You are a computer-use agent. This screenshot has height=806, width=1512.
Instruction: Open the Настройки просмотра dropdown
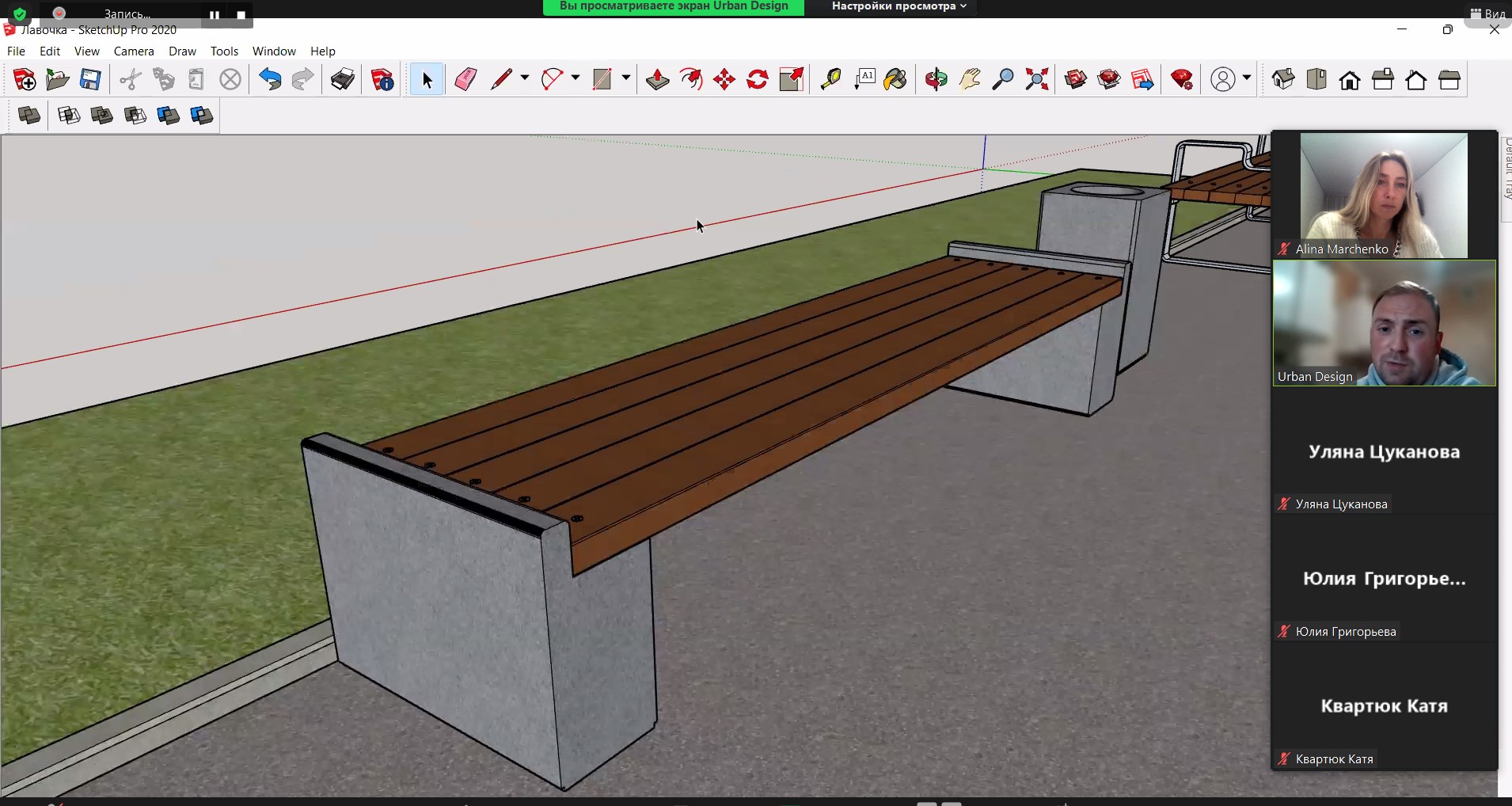[x=899, y=6]
